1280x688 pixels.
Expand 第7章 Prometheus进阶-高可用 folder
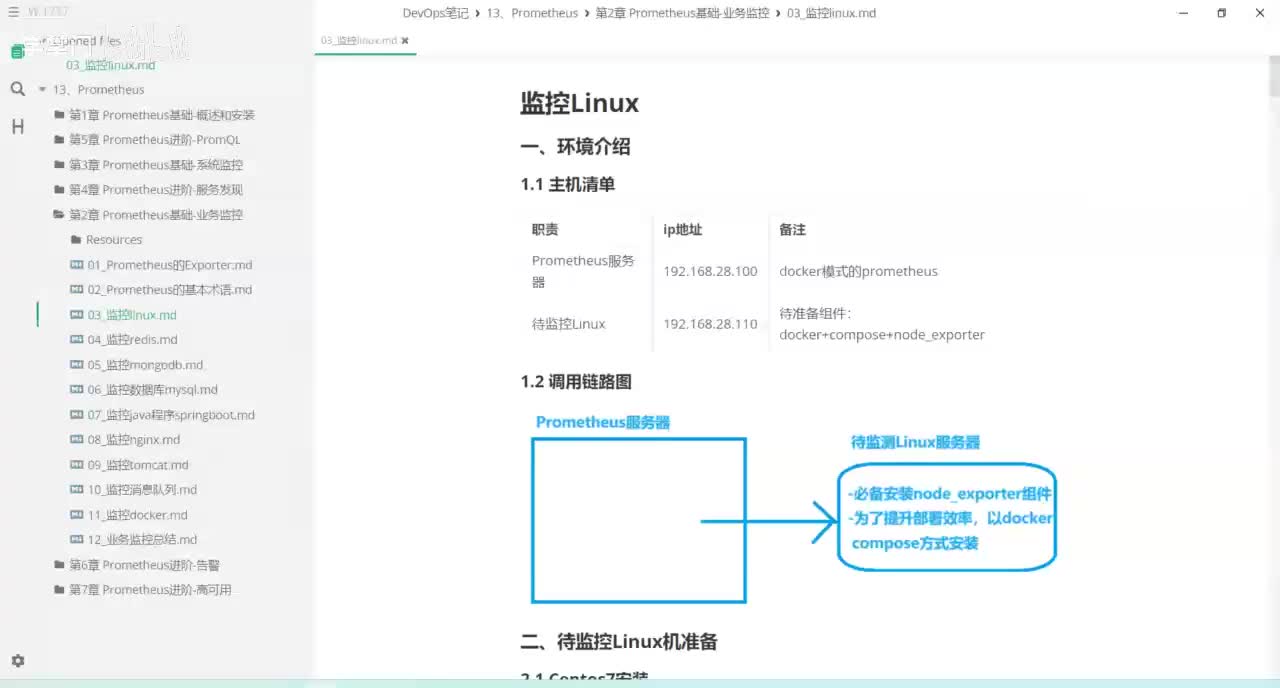142,590
